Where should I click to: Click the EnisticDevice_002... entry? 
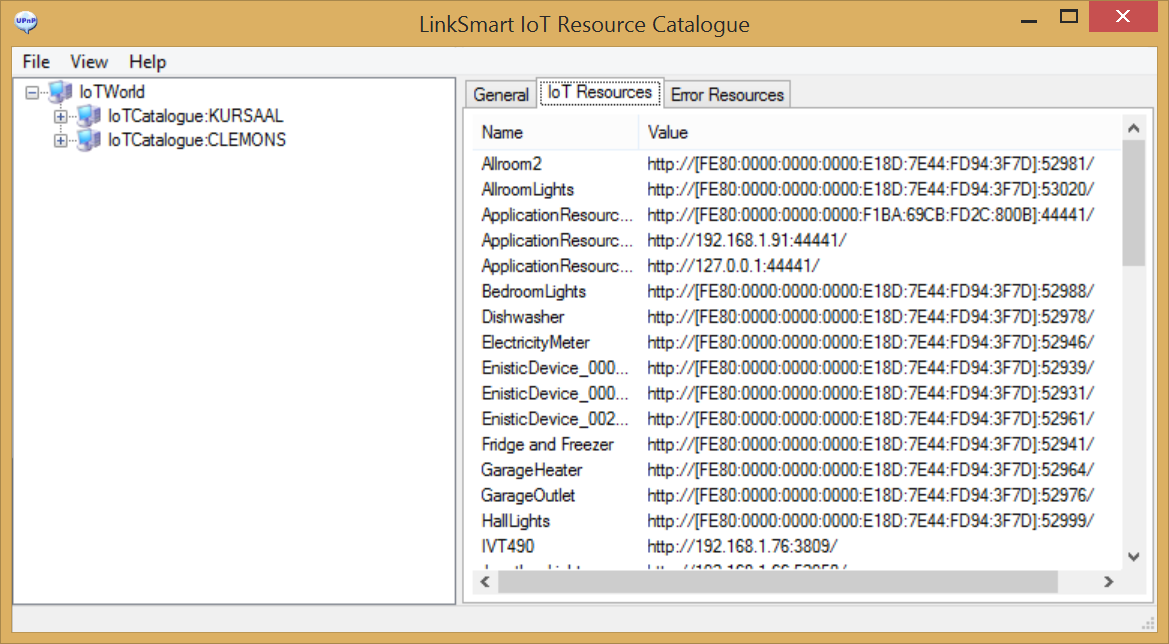pyautogui.click(x=555, y=419)
